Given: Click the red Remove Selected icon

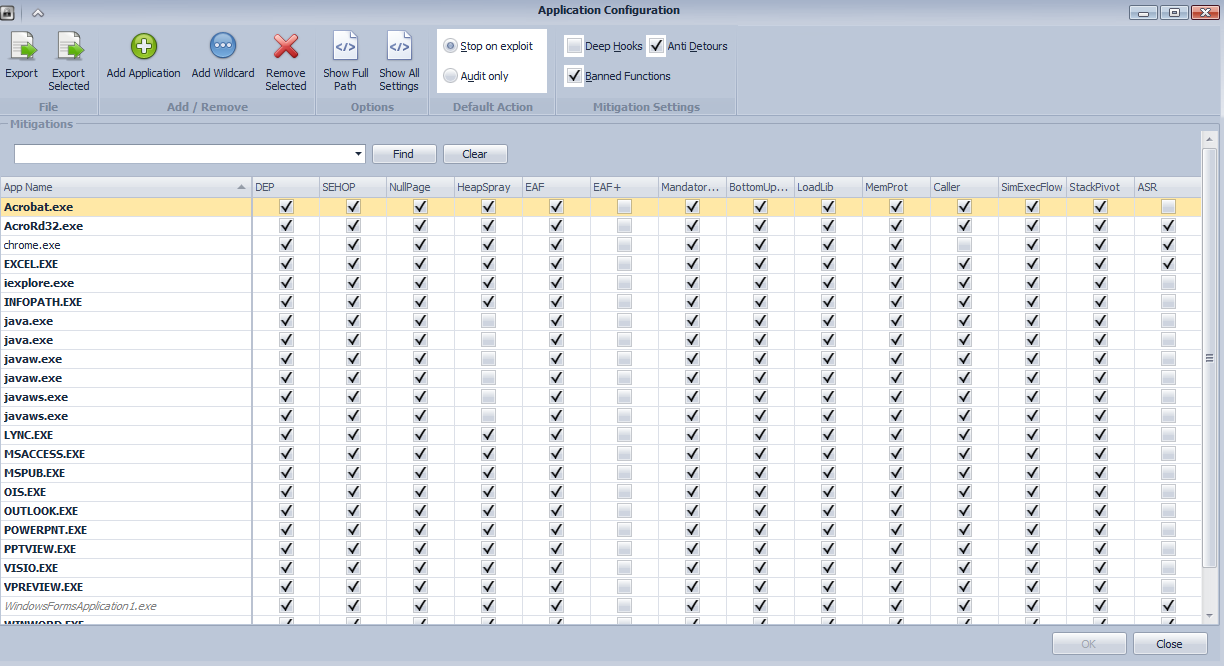Looking at the screenshot, I should click(x=286, y=46).
